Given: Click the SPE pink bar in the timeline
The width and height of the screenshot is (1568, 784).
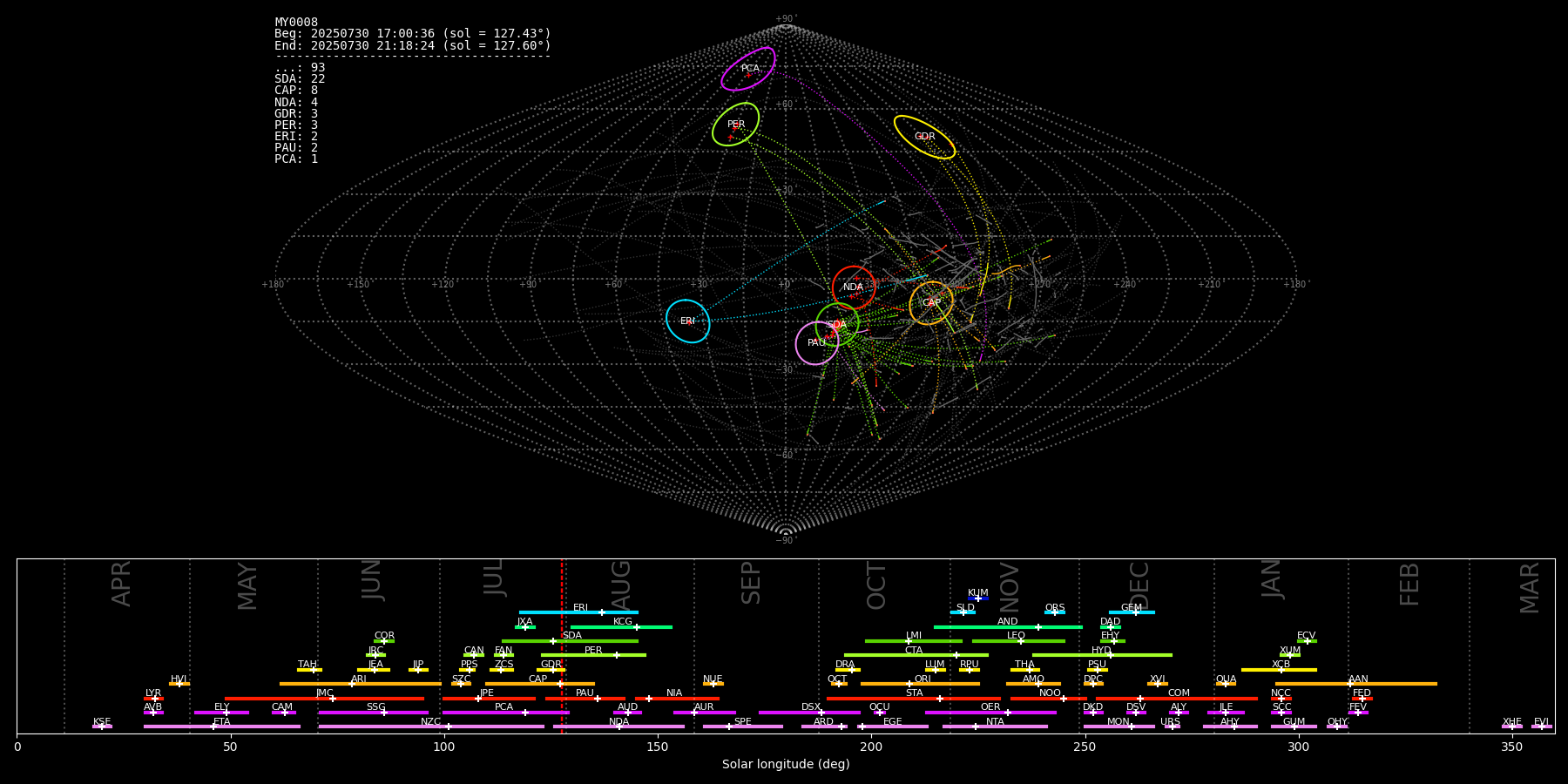Looking at the screenshot, I should coord(743,727).
